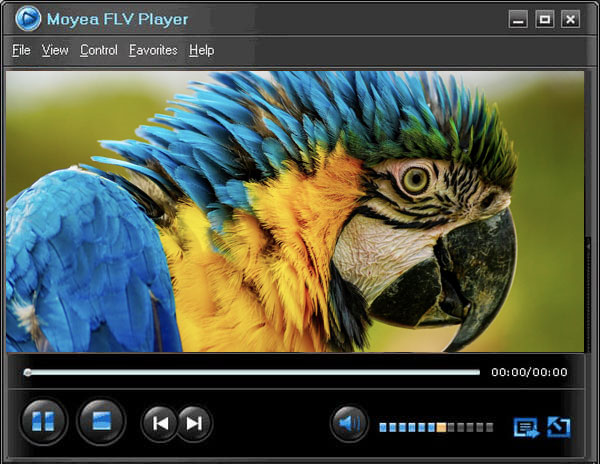Minimize the player window

coord(518,19)
